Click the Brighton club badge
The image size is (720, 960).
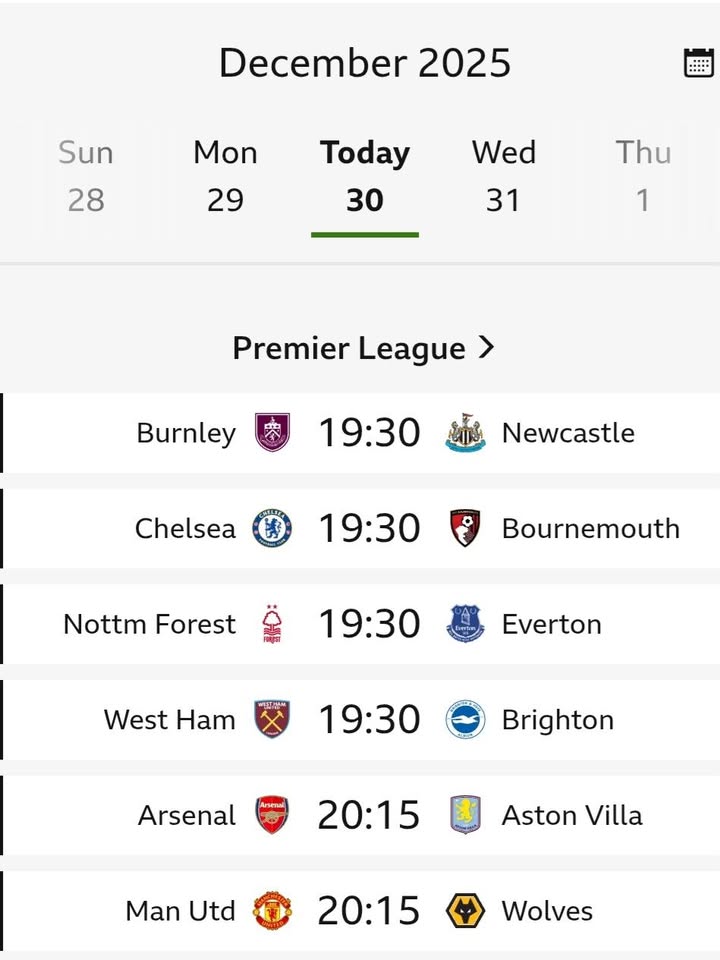[x=465, y=720]
